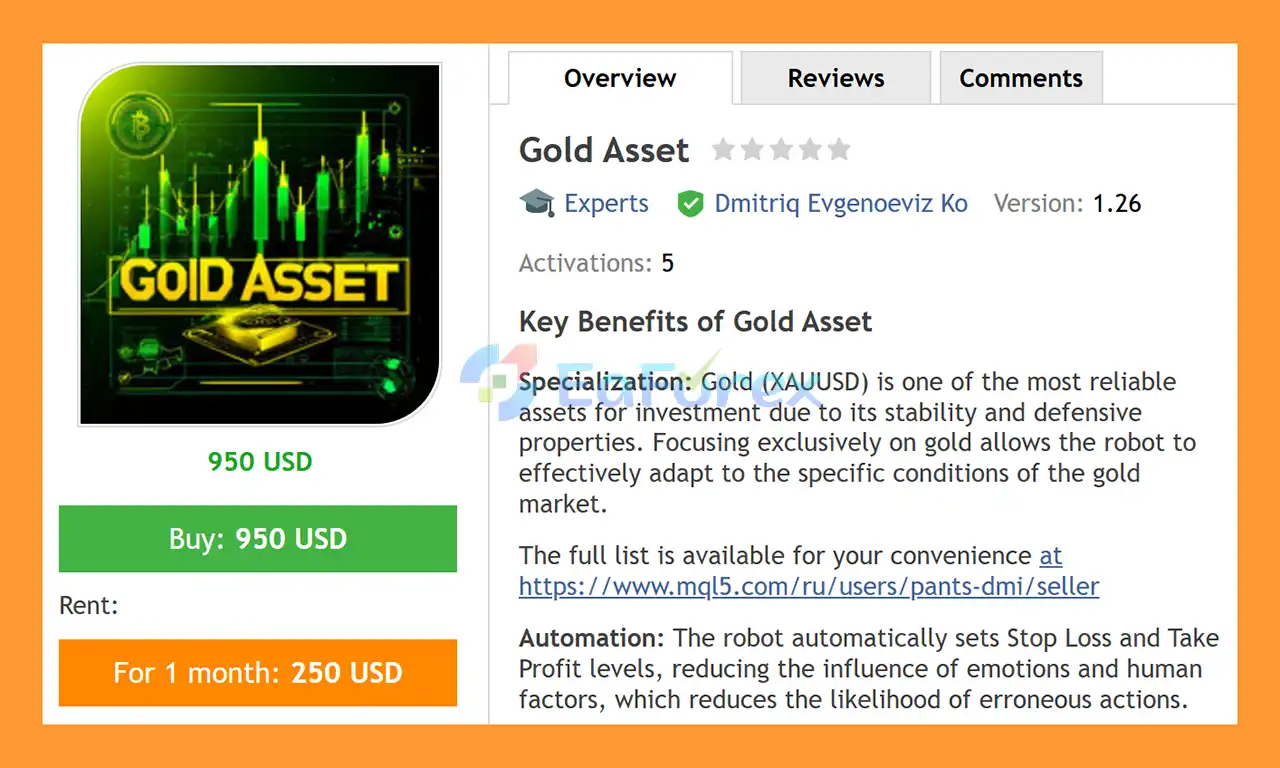The width and height of the screenshot is (1280, 768).
Task: Click the second rating star
Action: (752, 150)
